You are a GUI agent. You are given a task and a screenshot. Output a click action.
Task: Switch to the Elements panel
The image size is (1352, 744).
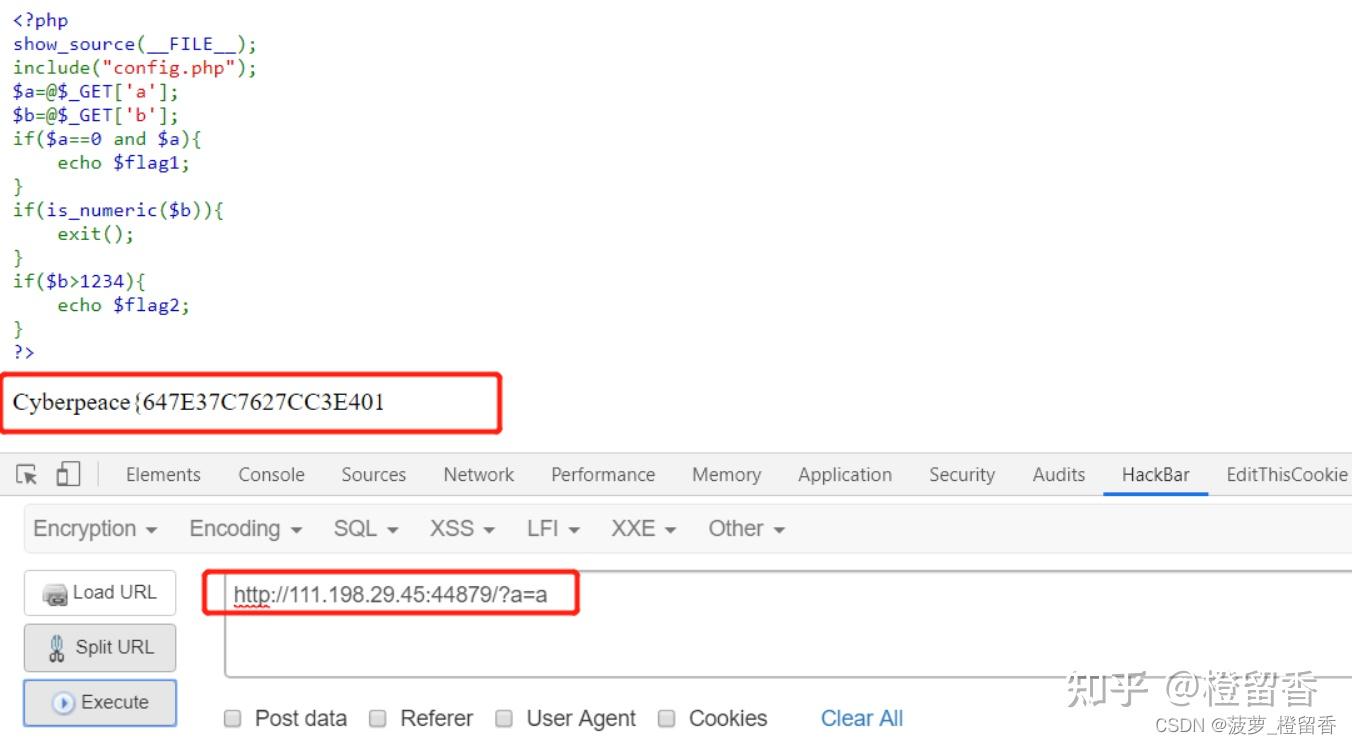[x=162, y=474]
